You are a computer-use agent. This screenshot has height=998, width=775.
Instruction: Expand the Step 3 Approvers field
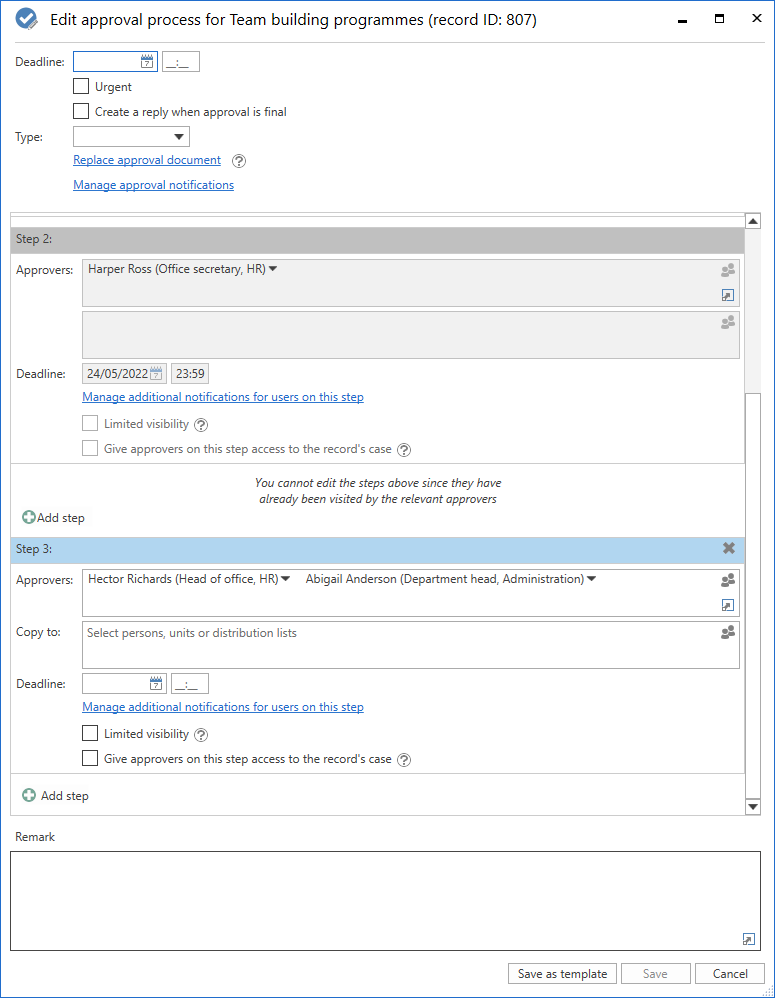(728, 605)
